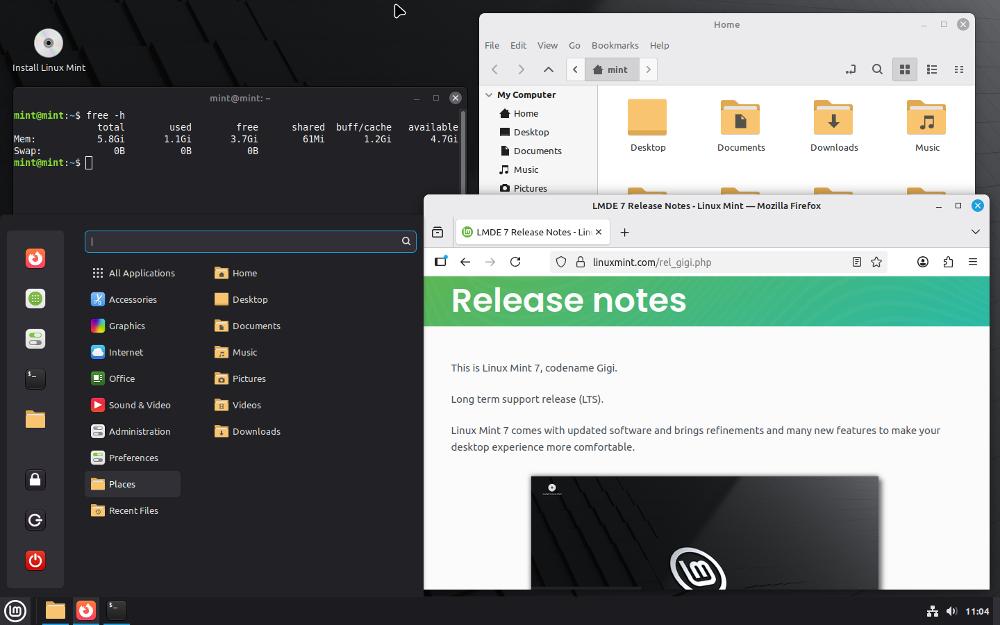Screen dimensions: 1000x625
Task: Bookmark this page with star icon
Action: (x=876, y=262)
